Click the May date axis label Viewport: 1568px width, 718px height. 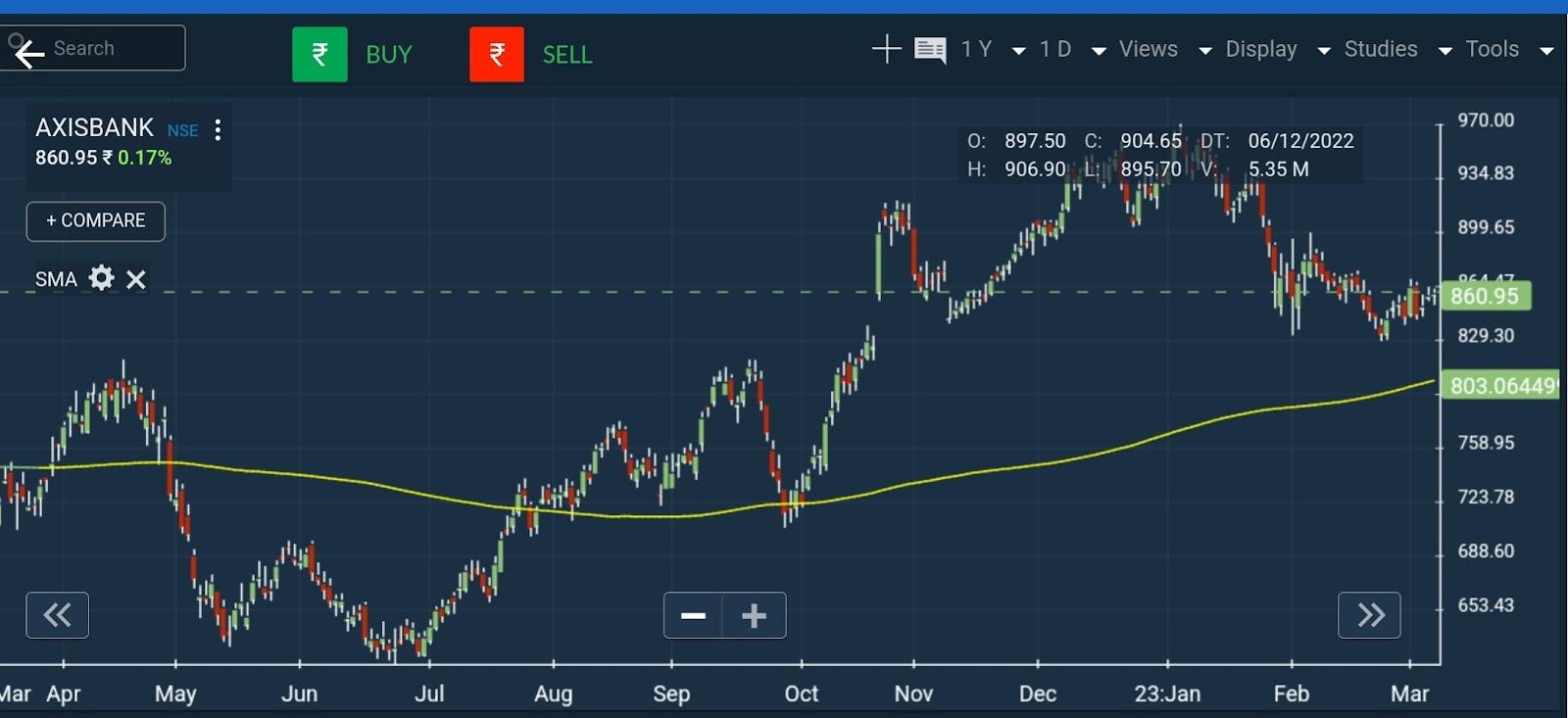[x=175, y=694]
